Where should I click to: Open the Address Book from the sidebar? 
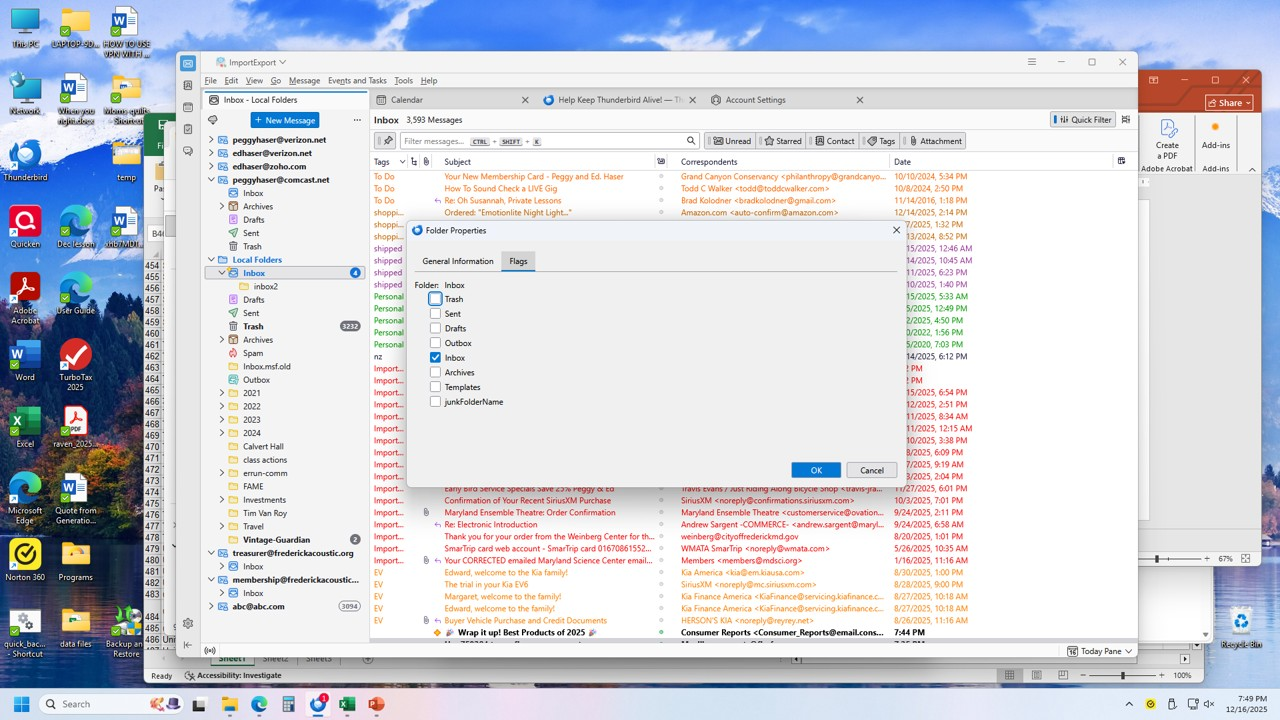(x=188, y=85)
